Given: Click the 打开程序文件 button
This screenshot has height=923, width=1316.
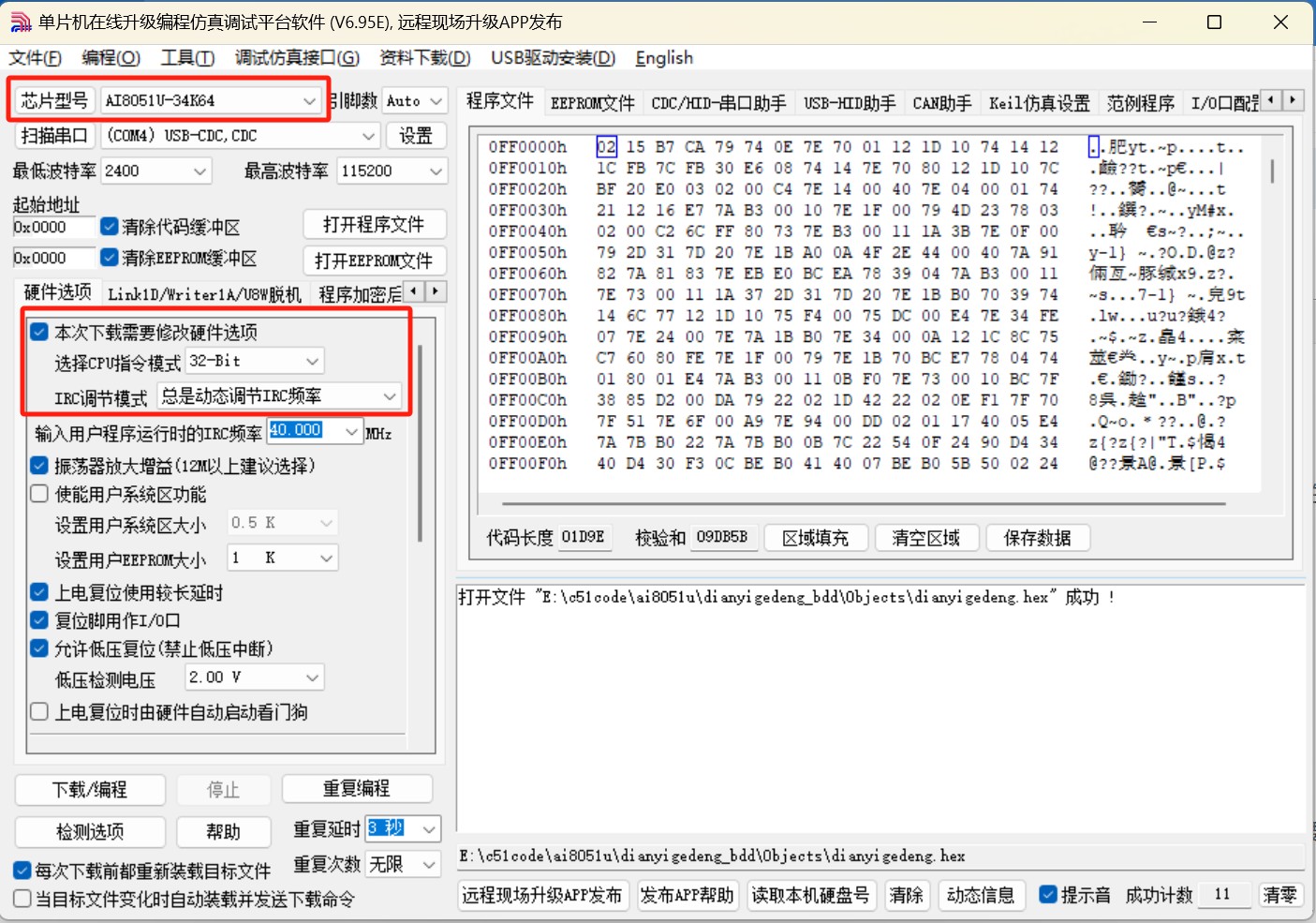Looking at the screenshot, I should click(x=374, y=225).
